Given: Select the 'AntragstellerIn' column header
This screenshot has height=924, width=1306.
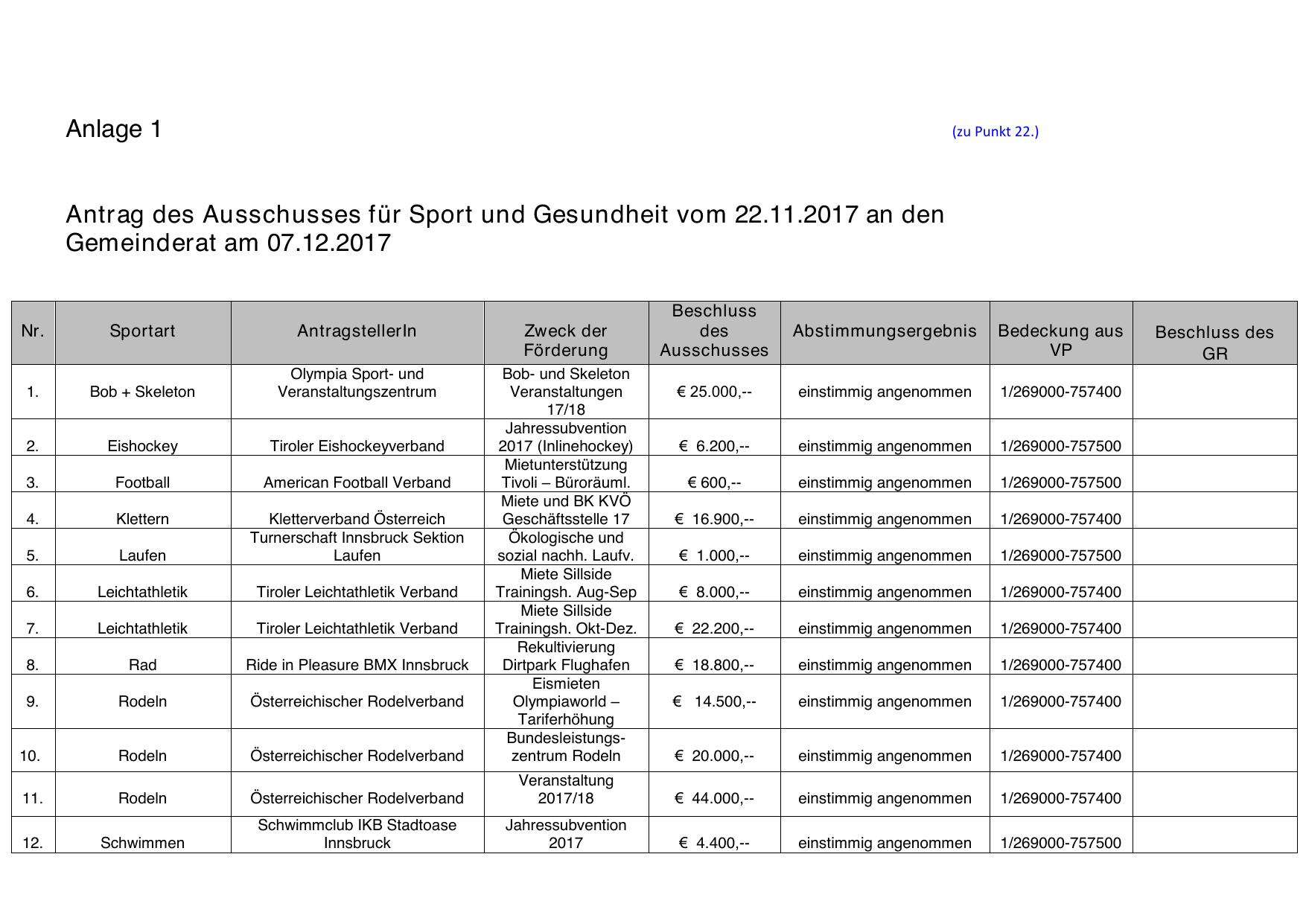Looking at the screenshot, I should 357,331.
